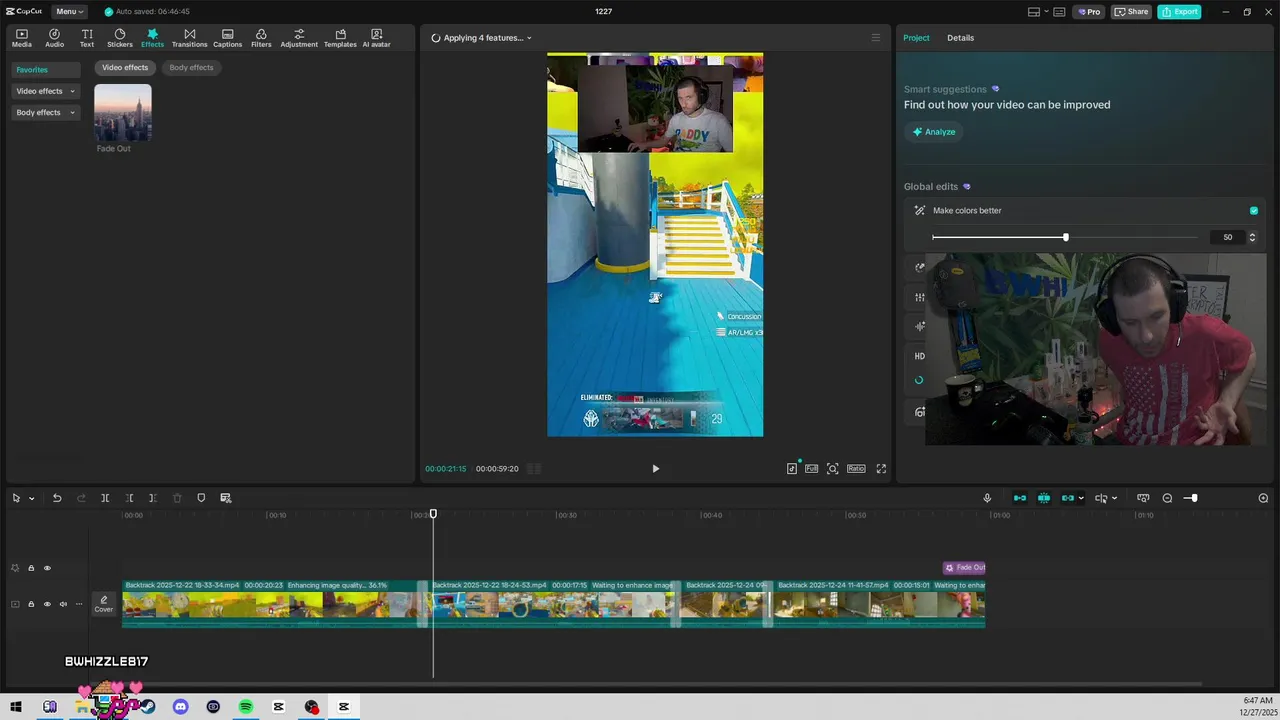Open the Favorites effects category
Viewport: 1280px width, 720px height.
46,70
